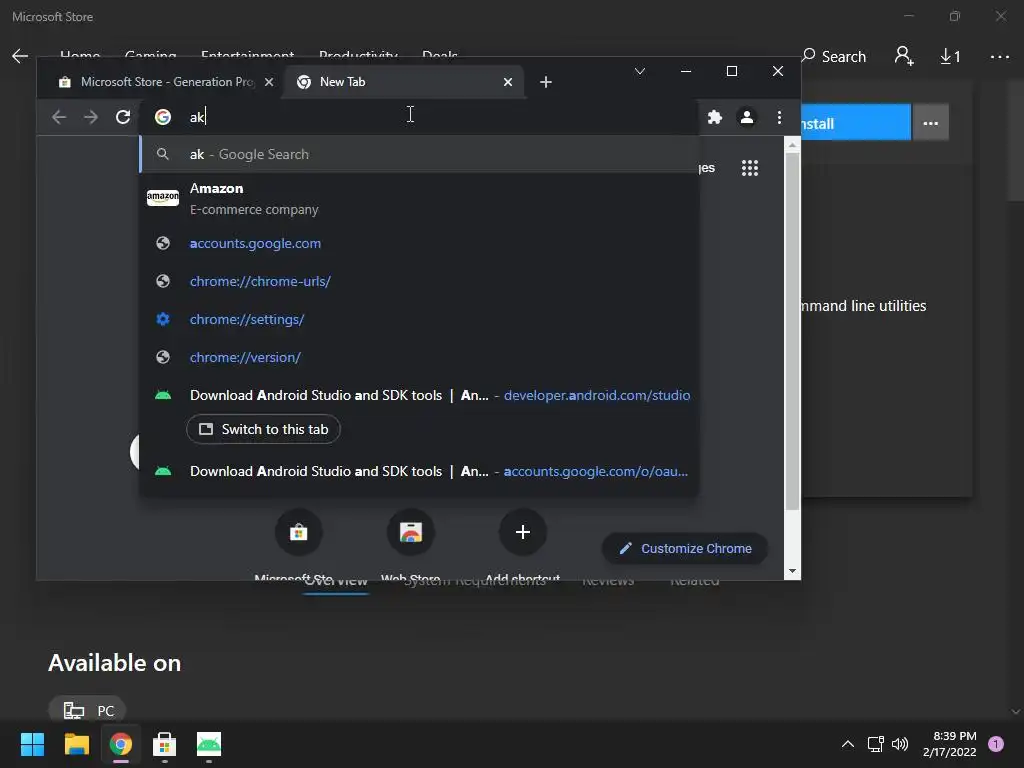Show hidden system tray icons

pos(848,744)
